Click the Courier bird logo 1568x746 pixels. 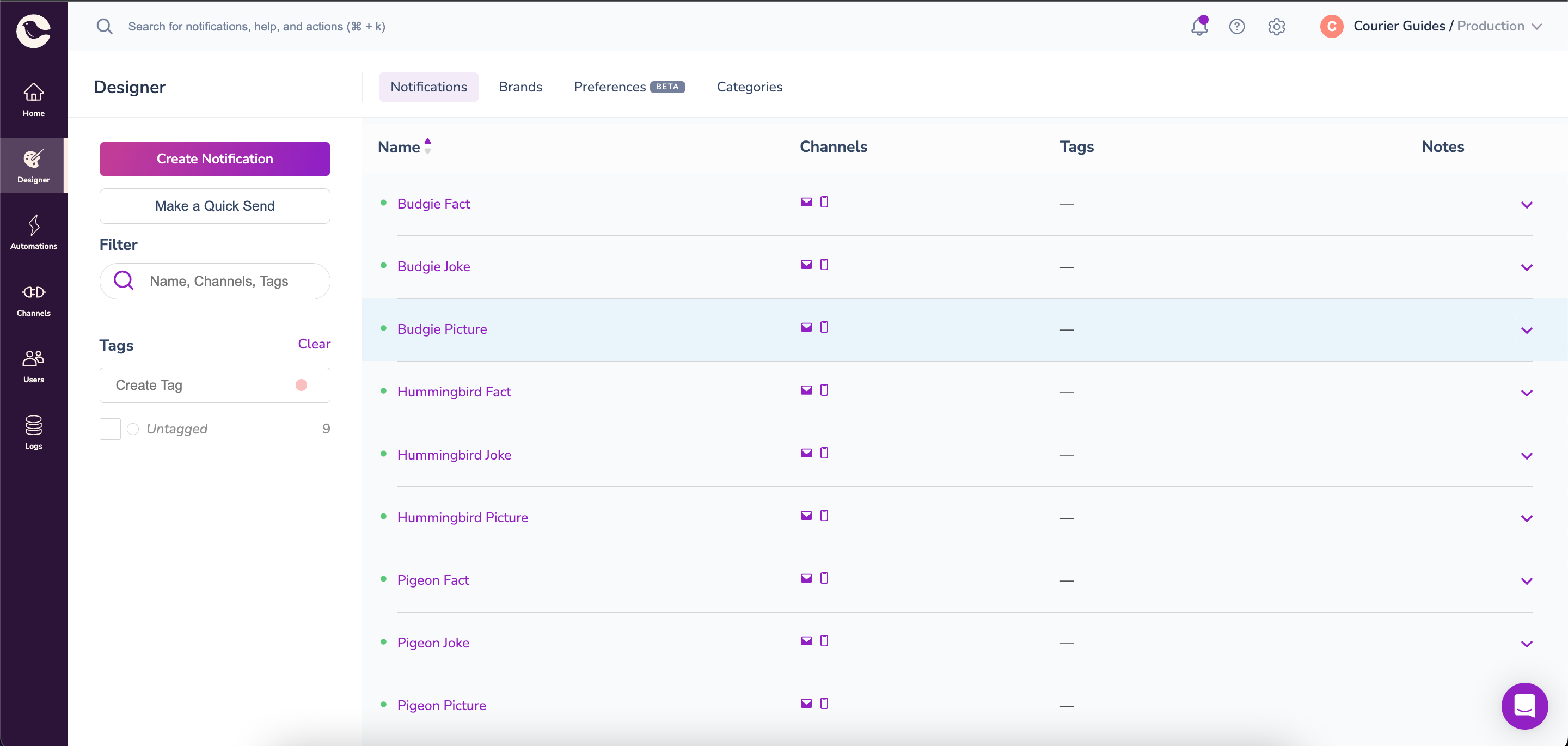click(x=33, y=30)
